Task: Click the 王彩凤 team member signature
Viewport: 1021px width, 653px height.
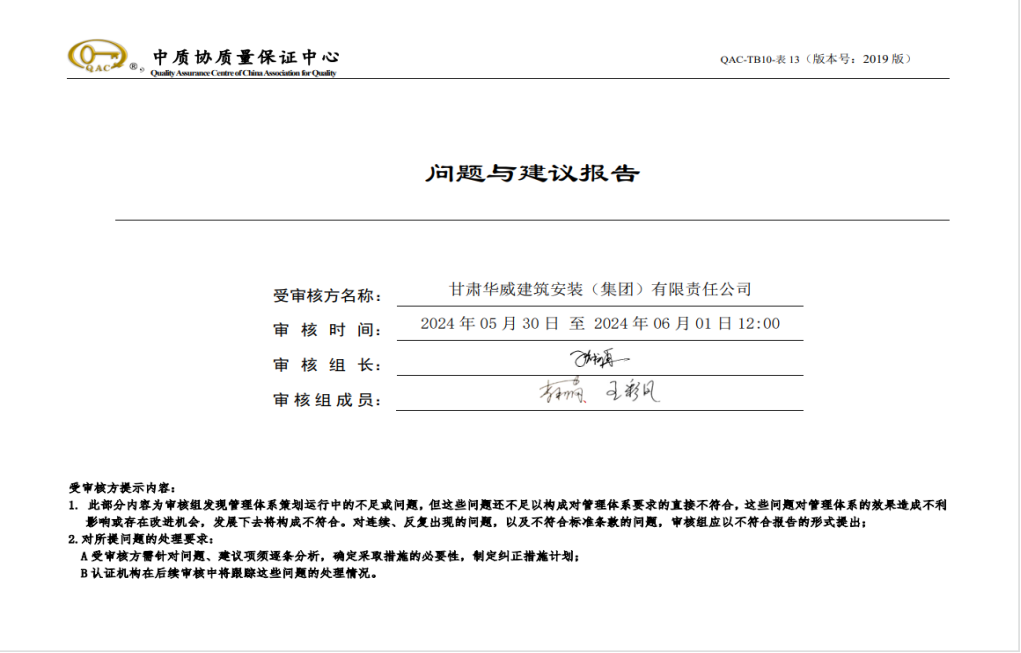Action: pos(633,392)
